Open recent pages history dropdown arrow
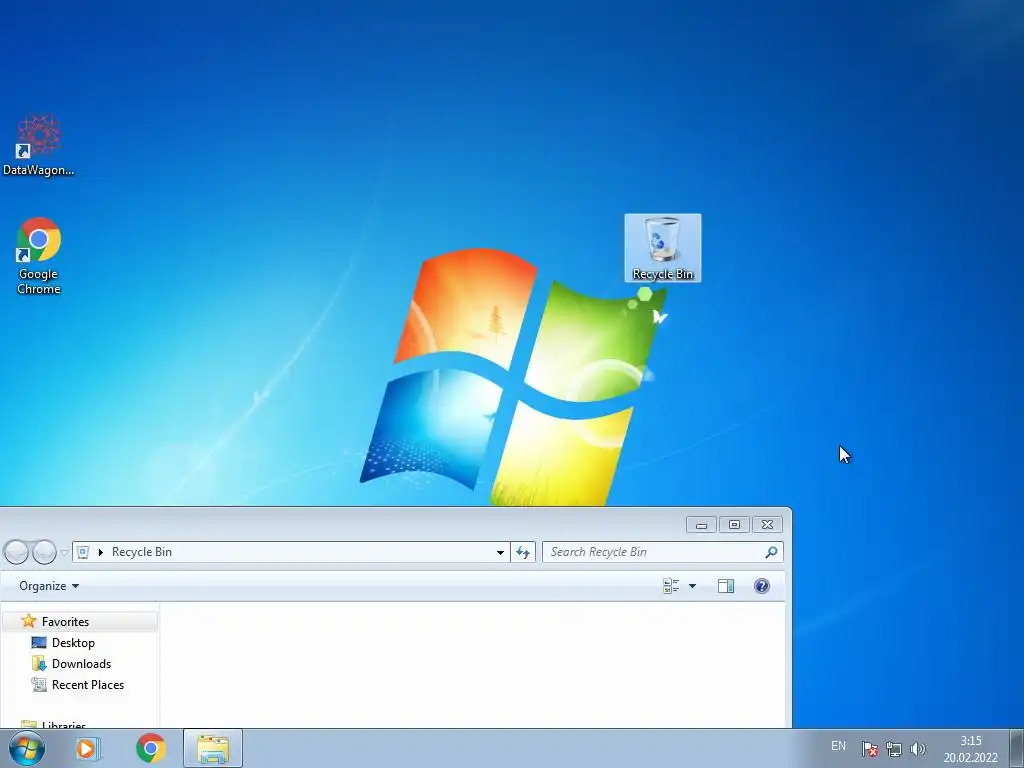 pyautogui.click(x=64, y=552)
